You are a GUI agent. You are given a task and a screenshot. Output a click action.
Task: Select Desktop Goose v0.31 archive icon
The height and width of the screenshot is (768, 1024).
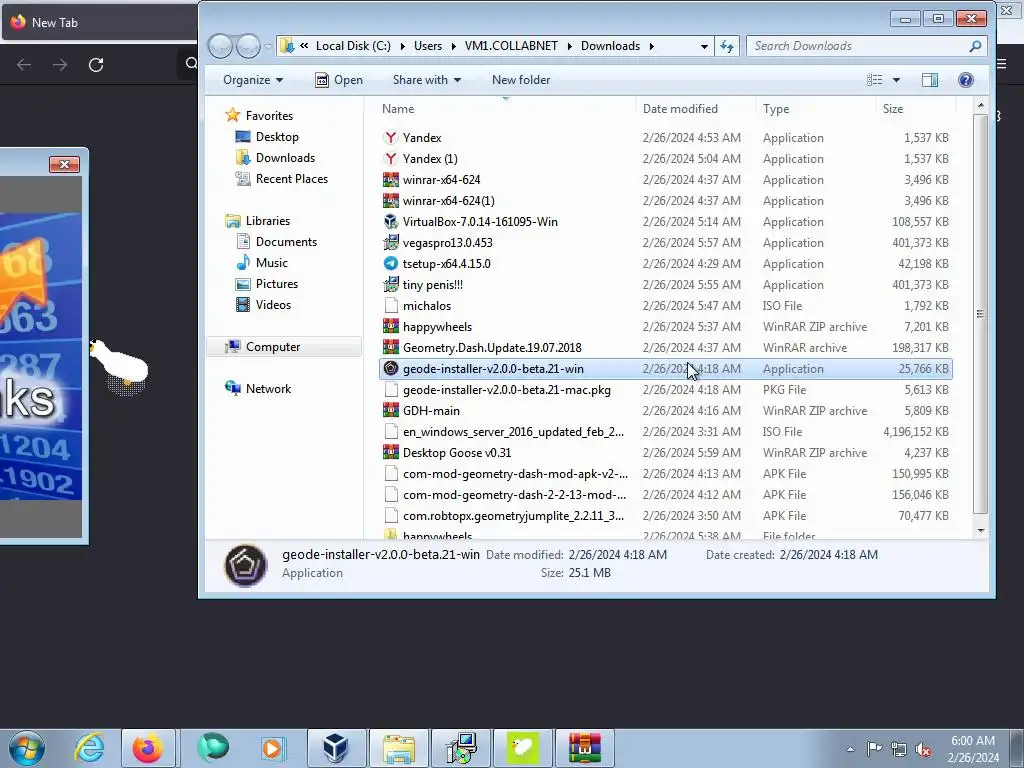pyautogui.click(x=391, y=453)
